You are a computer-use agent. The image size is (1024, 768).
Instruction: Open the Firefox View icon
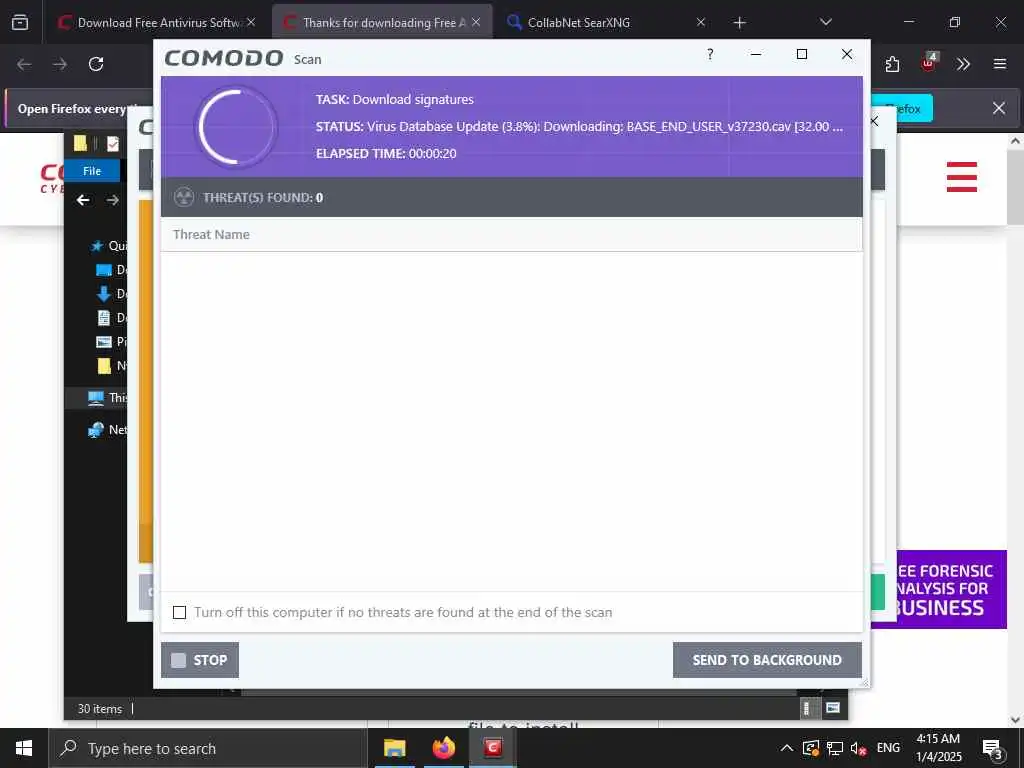point(20,22)
